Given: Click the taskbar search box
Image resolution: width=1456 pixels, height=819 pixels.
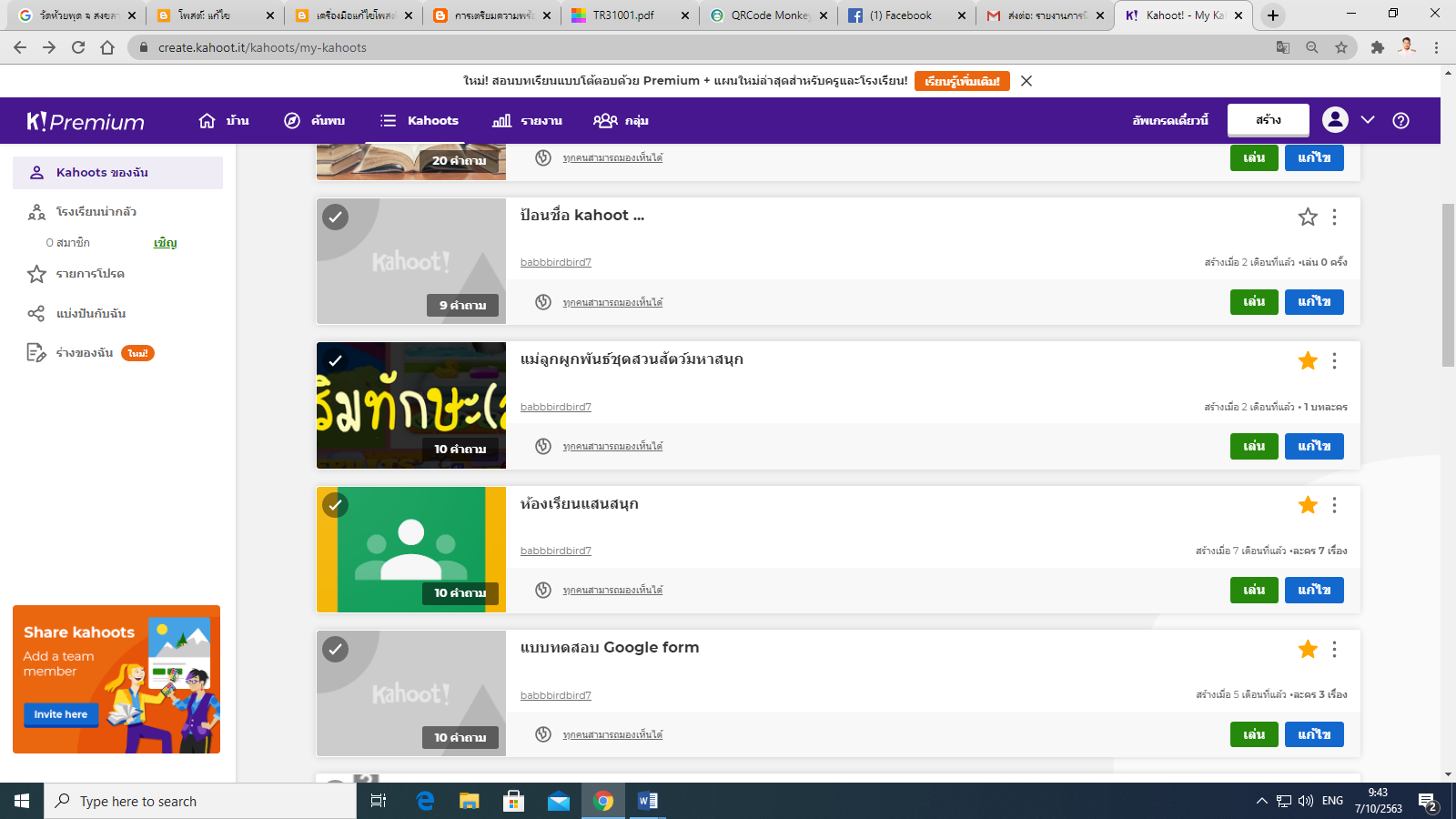Looking at the screenshot, I should (x=200, y=801).
